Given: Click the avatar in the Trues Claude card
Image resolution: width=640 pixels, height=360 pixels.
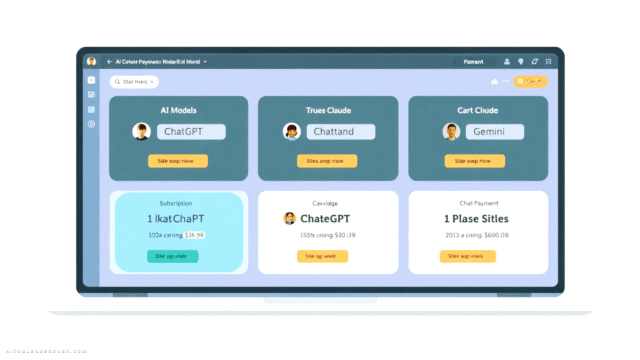Looking at the screenshot, I should tap(291, 131).
